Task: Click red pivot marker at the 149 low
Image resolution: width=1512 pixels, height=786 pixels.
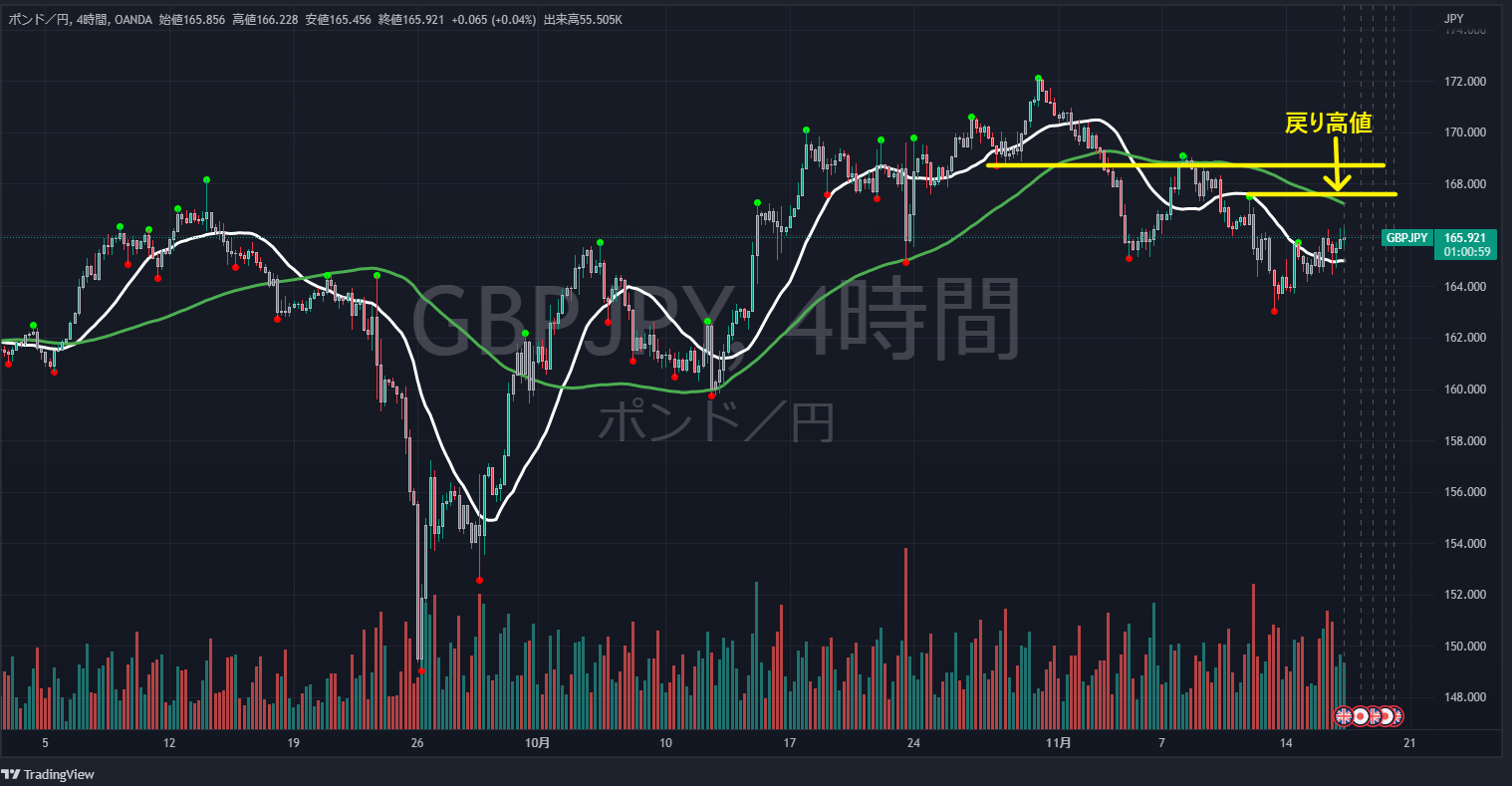Action: pos(421,670)
